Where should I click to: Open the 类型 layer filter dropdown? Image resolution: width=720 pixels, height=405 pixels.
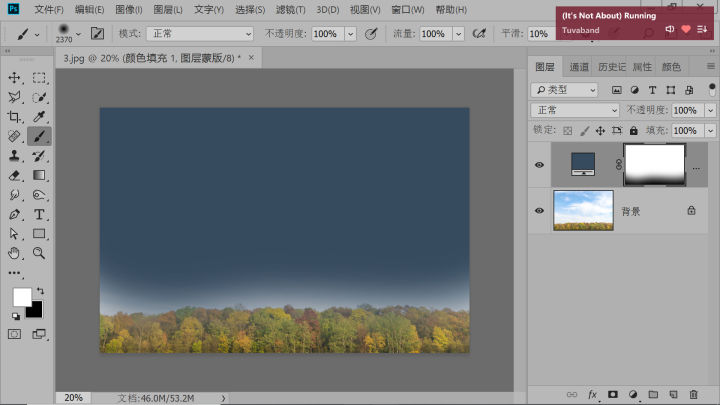[565, 90]
